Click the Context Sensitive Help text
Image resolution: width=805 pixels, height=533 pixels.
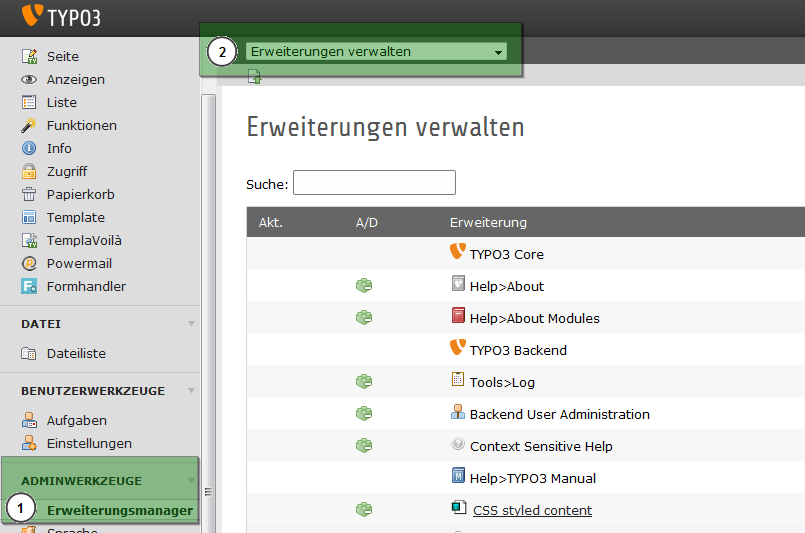point(541,447)
